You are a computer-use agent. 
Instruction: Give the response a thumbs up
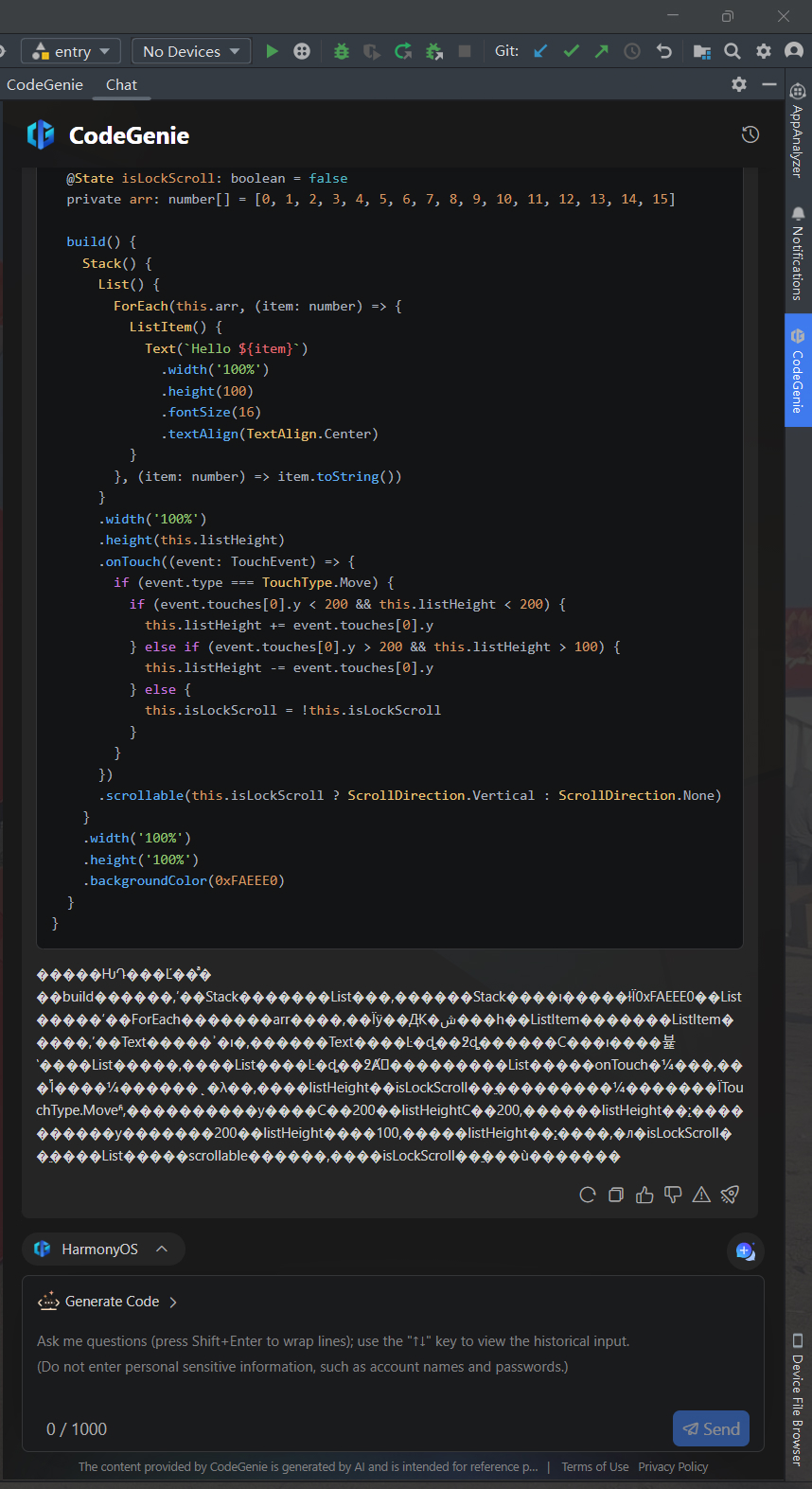[644, 1195]
